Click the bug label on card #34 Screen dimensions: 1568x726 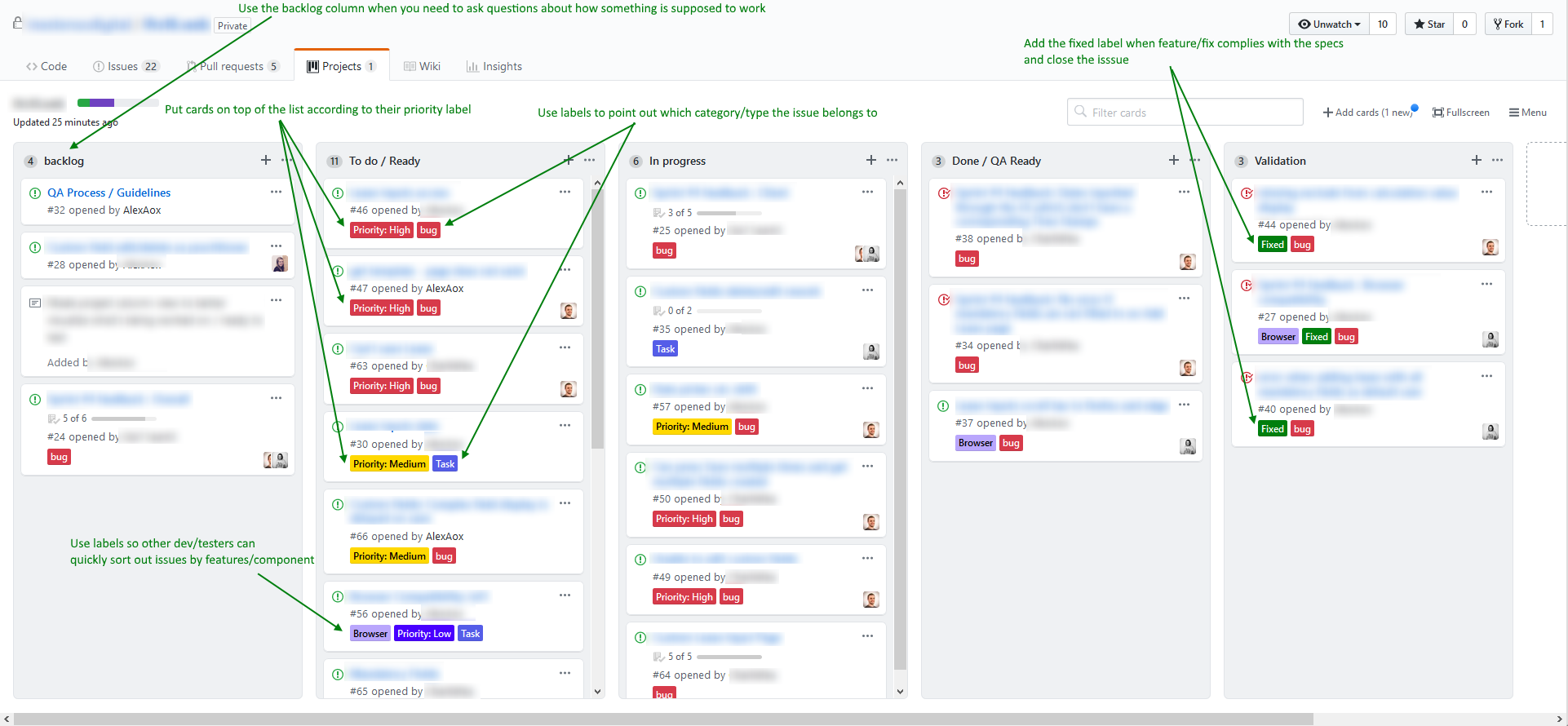968,365
